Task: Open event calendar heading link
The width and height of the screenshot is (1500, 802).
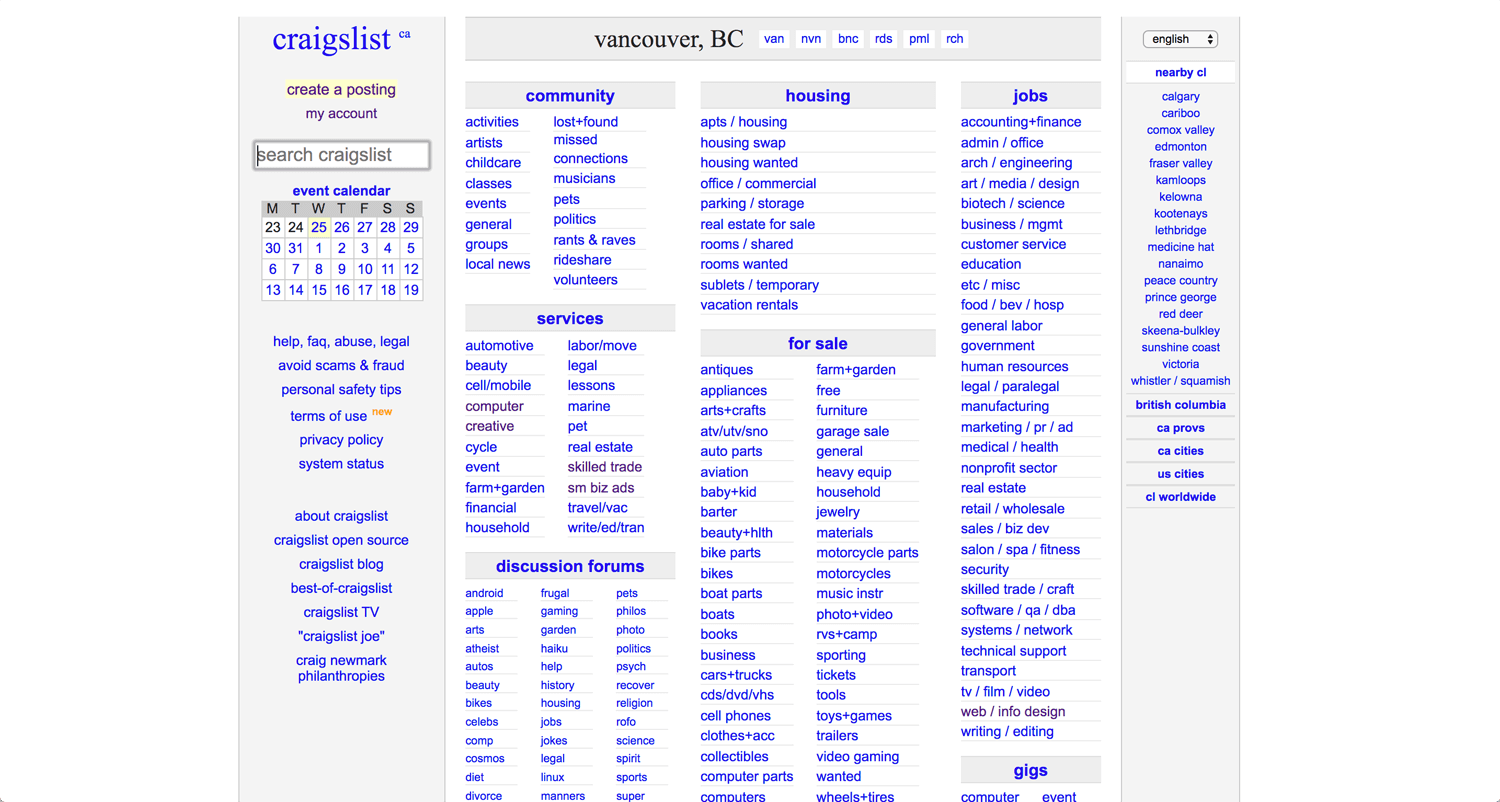Action: point(341,191)
